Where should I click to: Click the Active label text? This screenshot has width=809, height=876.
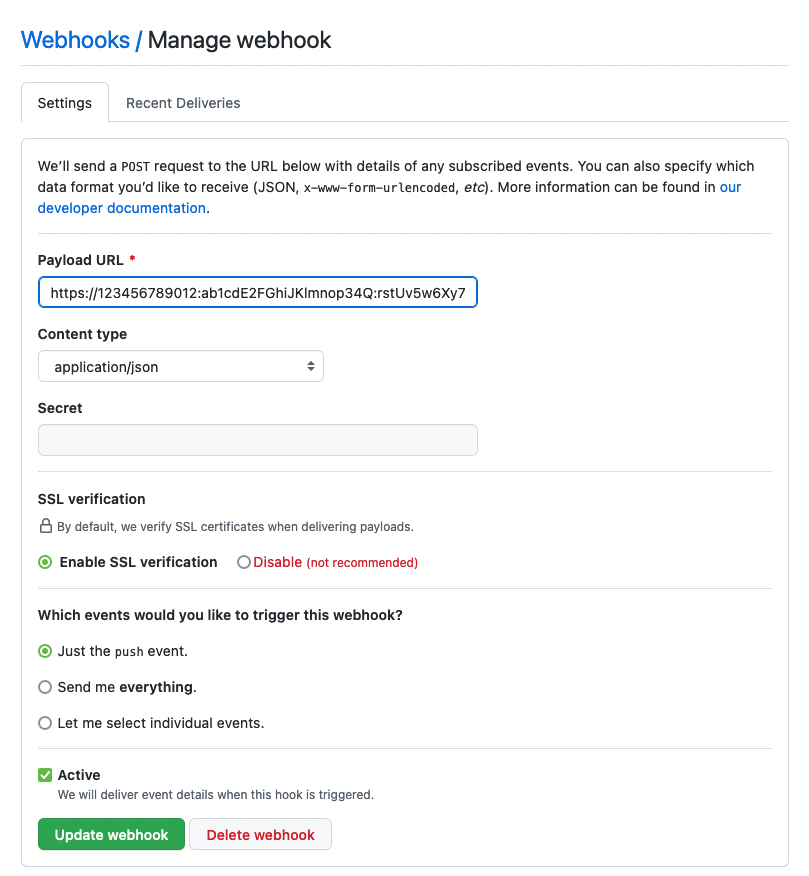click(79, 775)
